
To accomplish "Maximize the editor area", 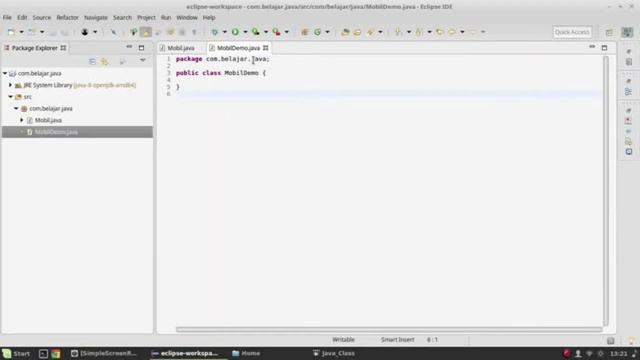I will [604, 48].
